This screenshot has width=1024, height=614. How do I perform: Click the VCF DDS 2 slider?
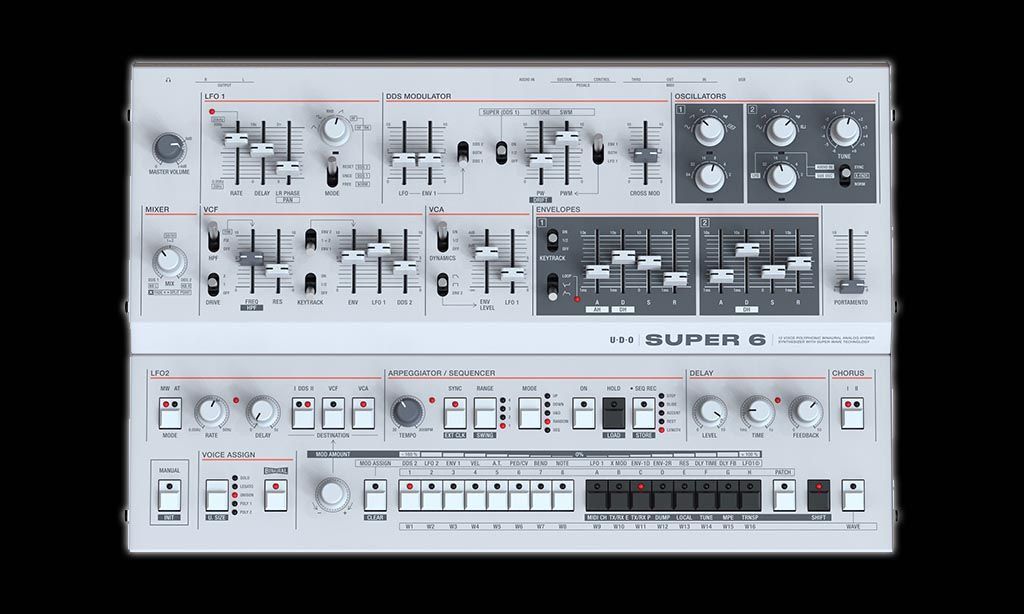[404, 267]
